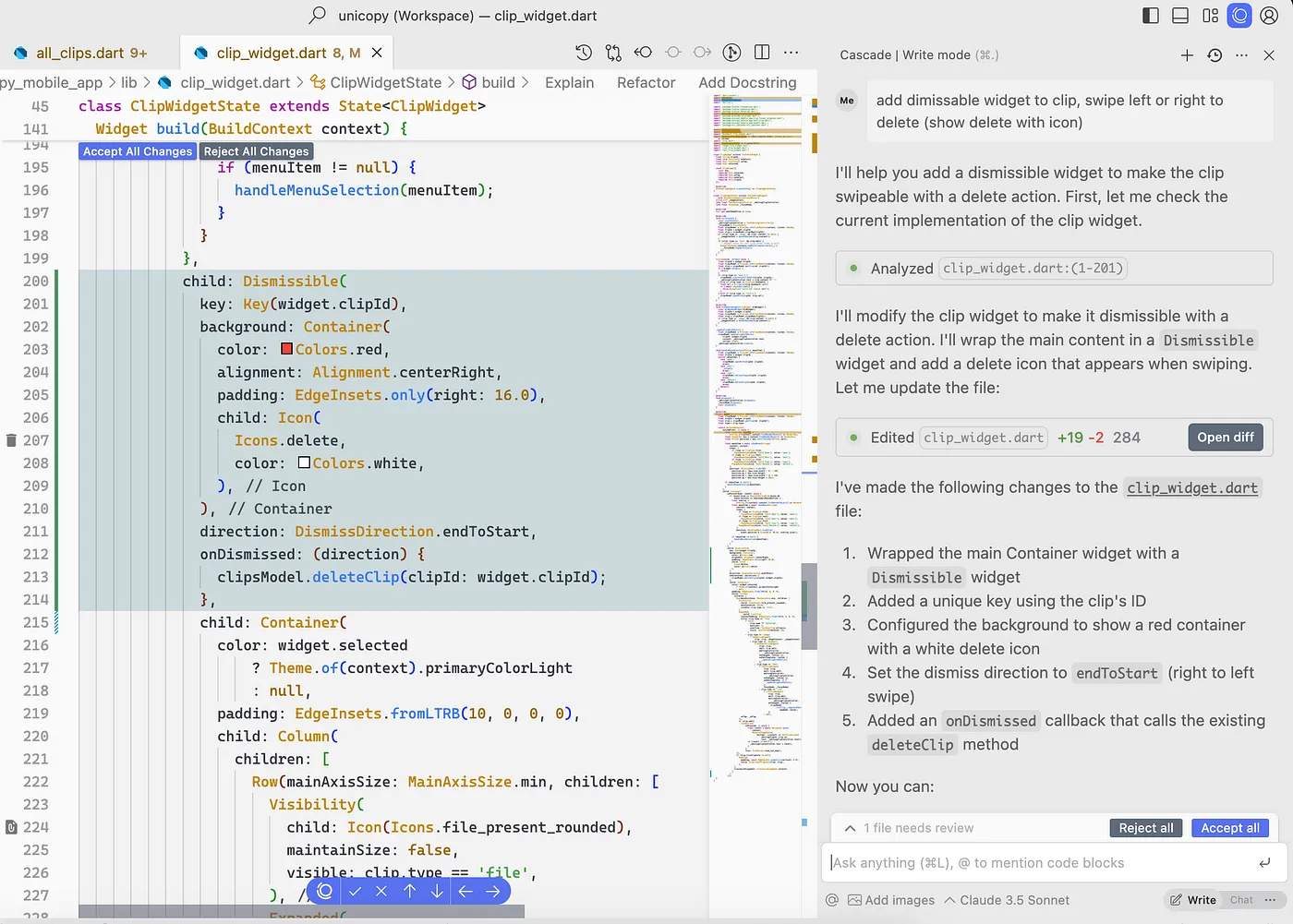
Task: Click delete icon beside line 207
Action: pos(11,440)
